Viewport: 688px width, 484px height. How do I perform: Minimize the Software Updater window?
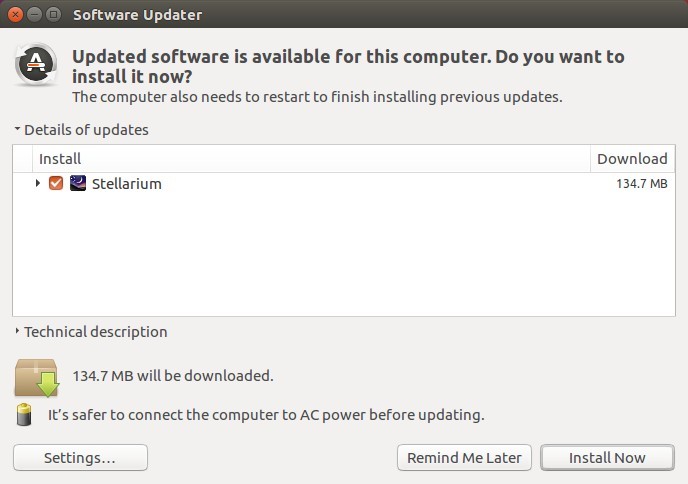pos(34,14)
